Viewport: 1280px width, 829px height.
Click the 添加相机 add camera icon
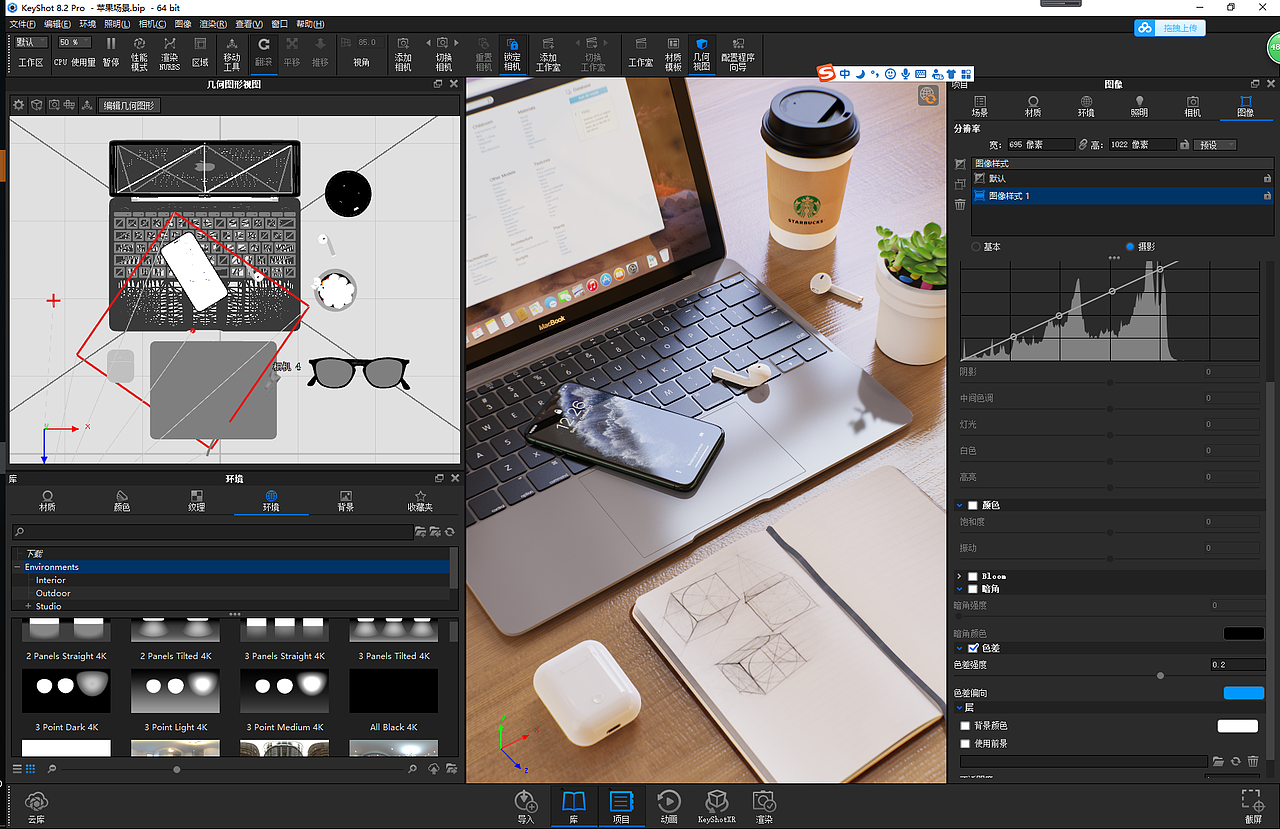tap(403, 52)
